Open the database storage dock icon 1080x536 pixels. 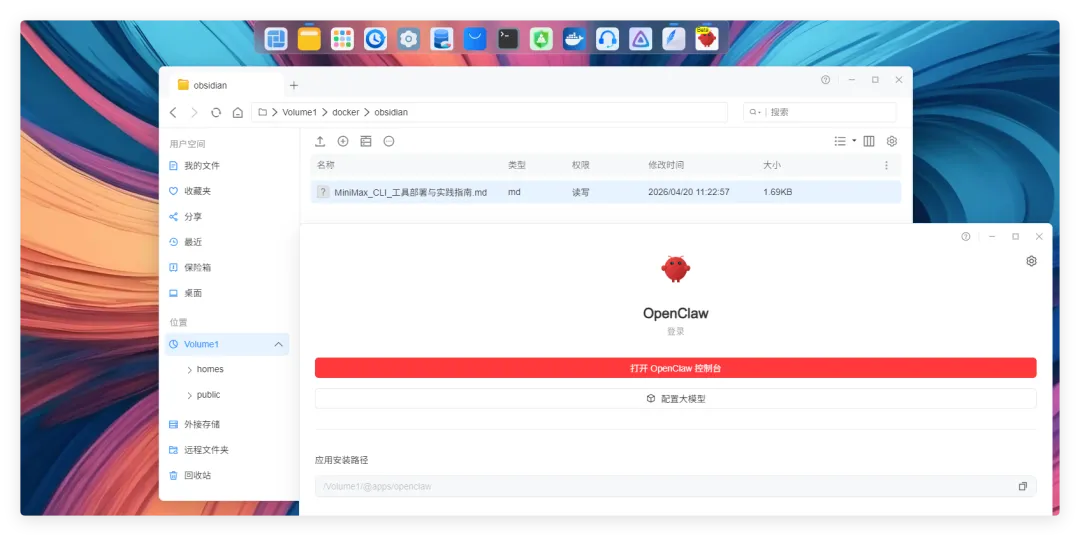(x=442, y=39)
